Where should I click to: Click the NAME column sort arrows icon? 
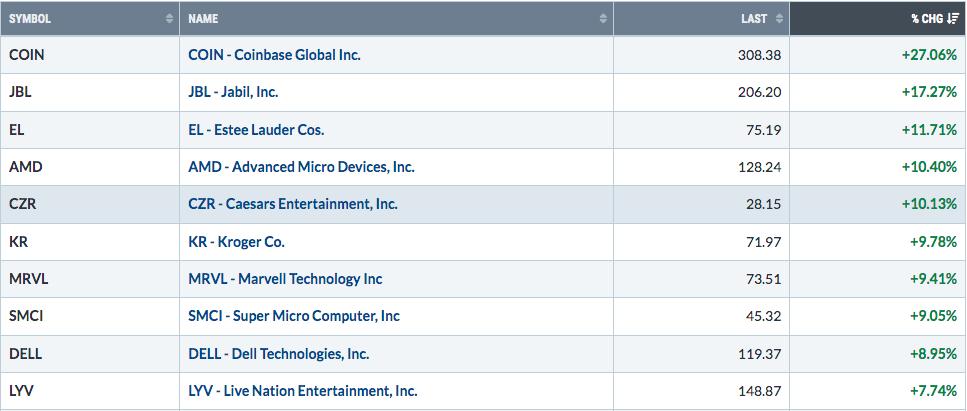(x=603, y=19)
